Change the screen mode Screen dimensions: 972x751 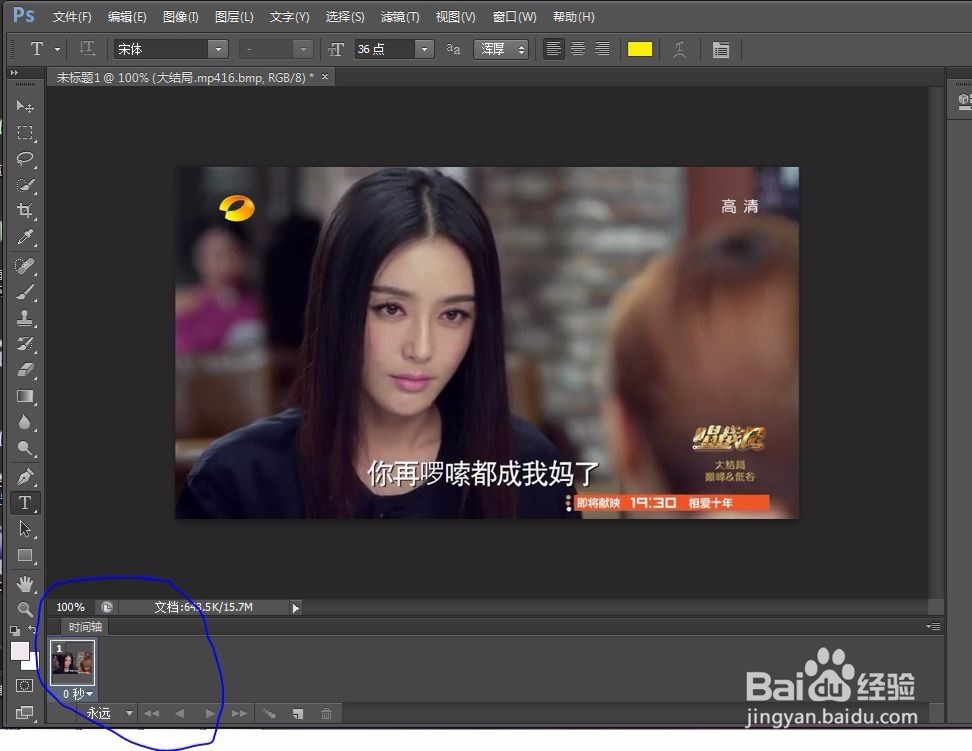(x=25, y=713)
